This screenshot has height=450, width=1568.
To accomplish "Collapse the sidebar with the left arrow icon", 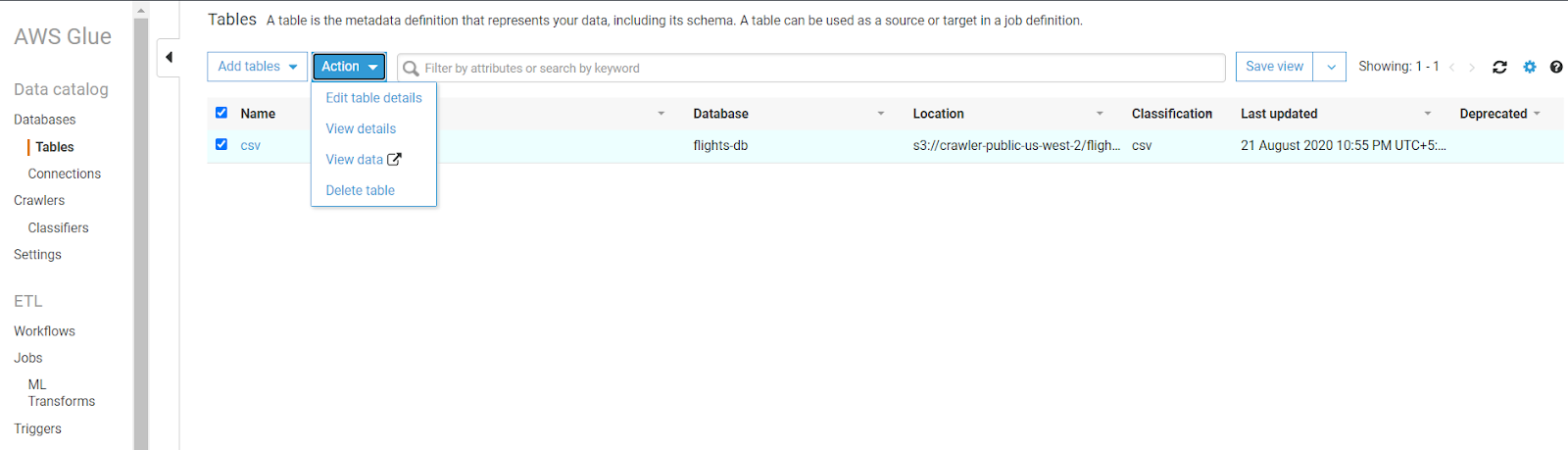I will [169, 57].
